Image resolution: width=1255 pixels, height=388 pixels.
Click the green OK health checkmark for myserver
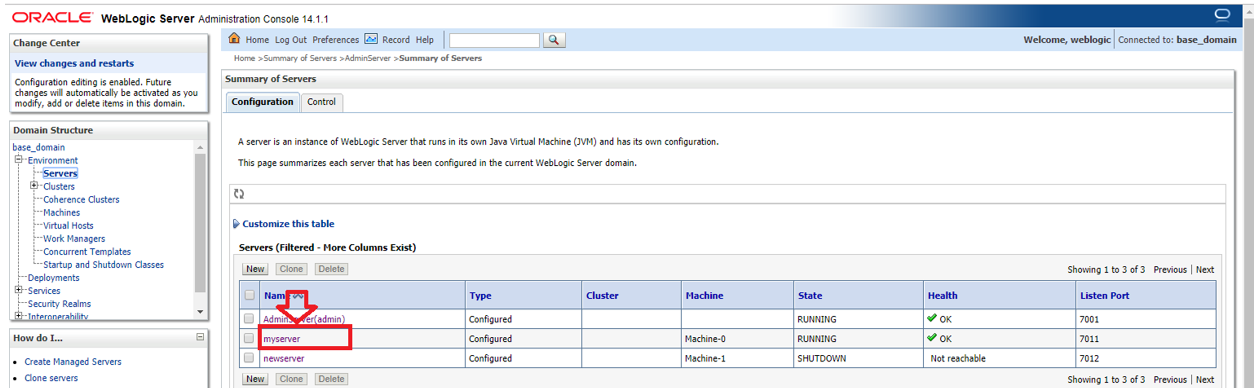click(931, 338)
